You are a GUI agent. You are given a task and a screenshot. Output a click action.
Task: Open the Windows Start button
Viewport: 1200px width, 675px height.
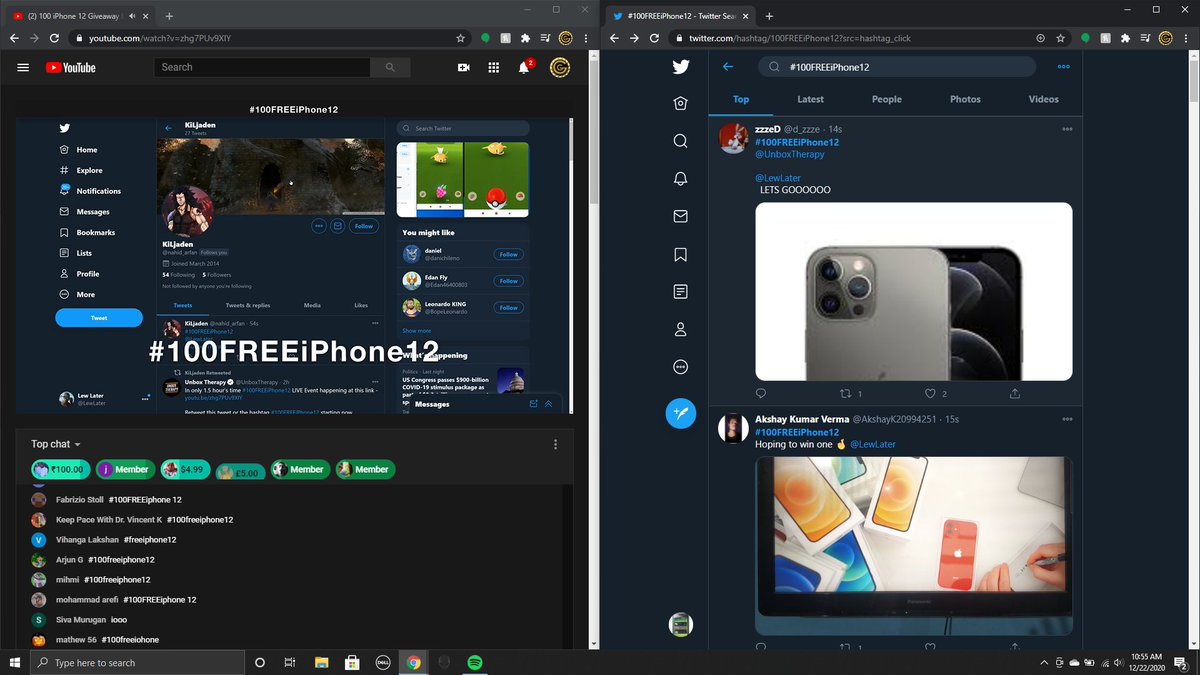[15, 662]
